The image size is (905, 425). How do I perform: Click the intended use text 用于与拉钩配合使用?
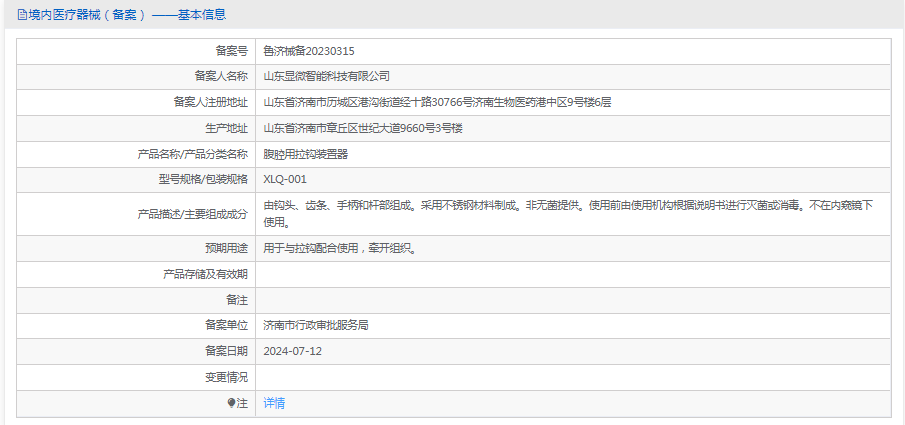339,249
